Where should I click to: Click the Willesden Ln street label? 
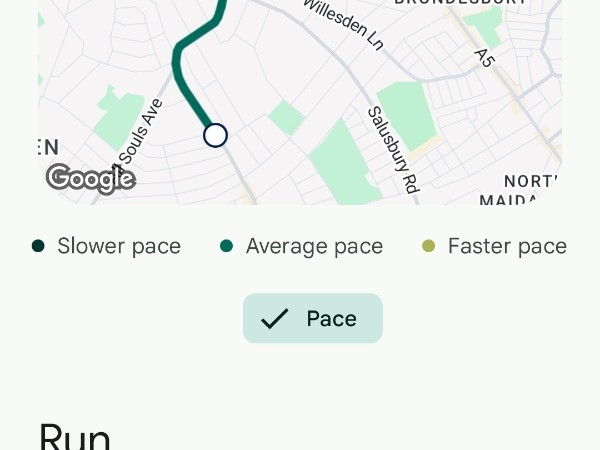coord(344,25)
